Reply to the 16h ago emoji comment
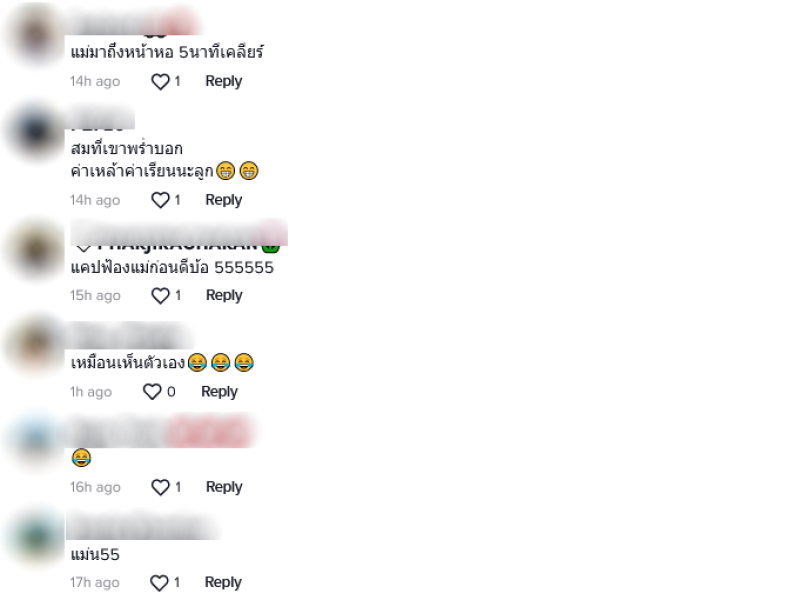This screenshot has height=600, width=800. pyautogui.click(x=224, y=487)
